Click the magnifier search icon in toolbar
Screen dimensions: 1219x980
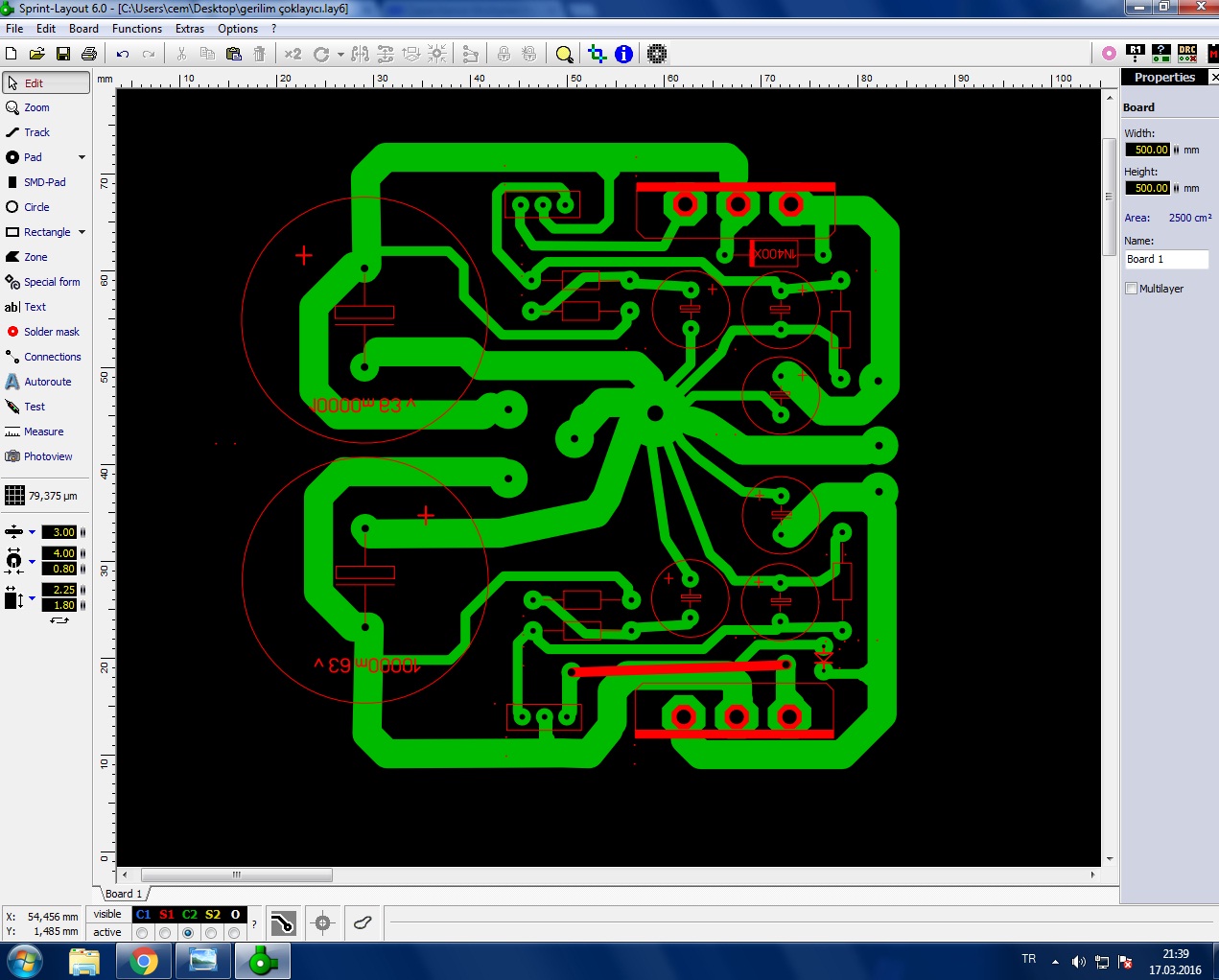point(565,54)
